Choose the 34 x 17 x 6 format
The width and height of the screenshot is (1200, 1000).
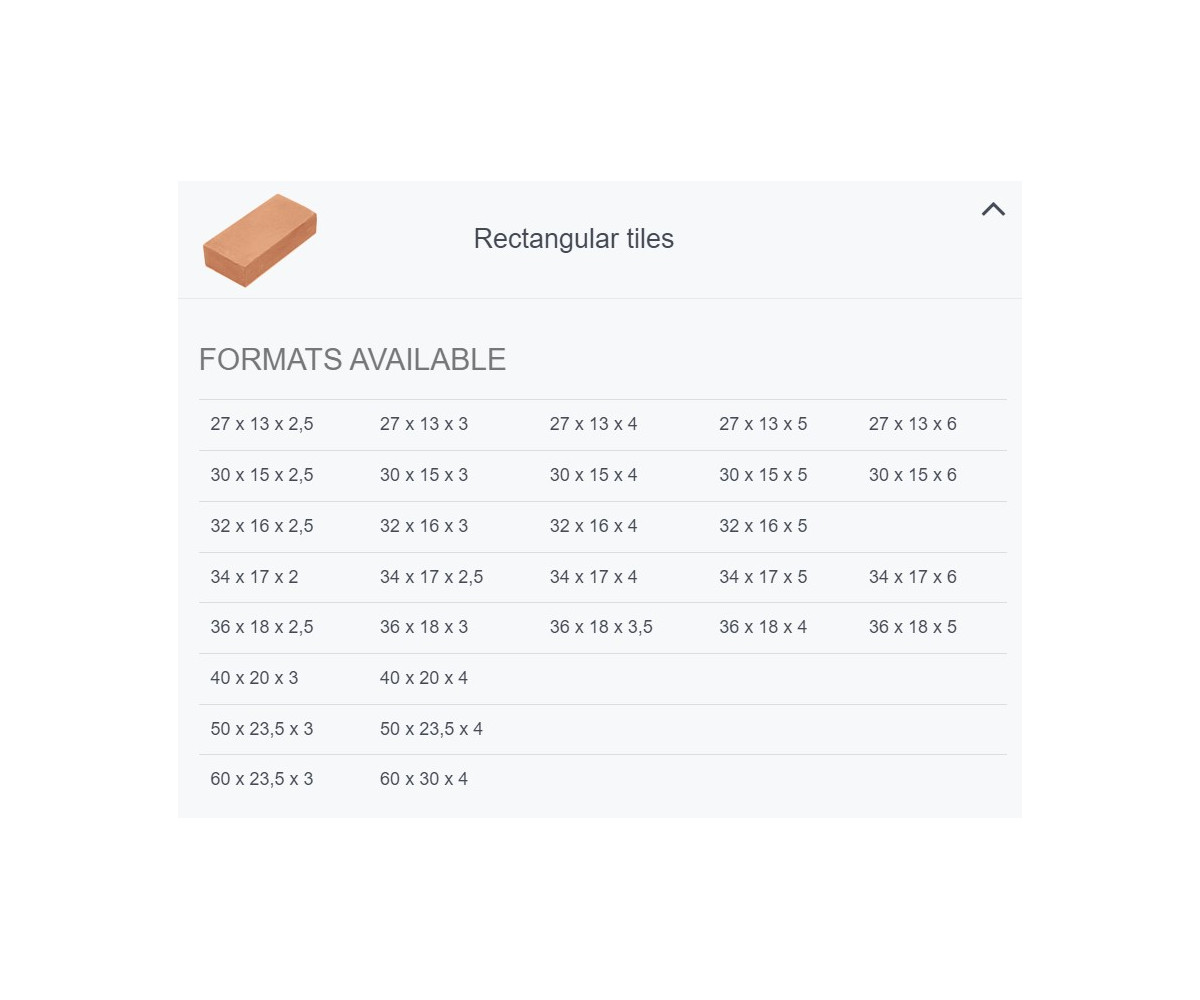[912, 577]
